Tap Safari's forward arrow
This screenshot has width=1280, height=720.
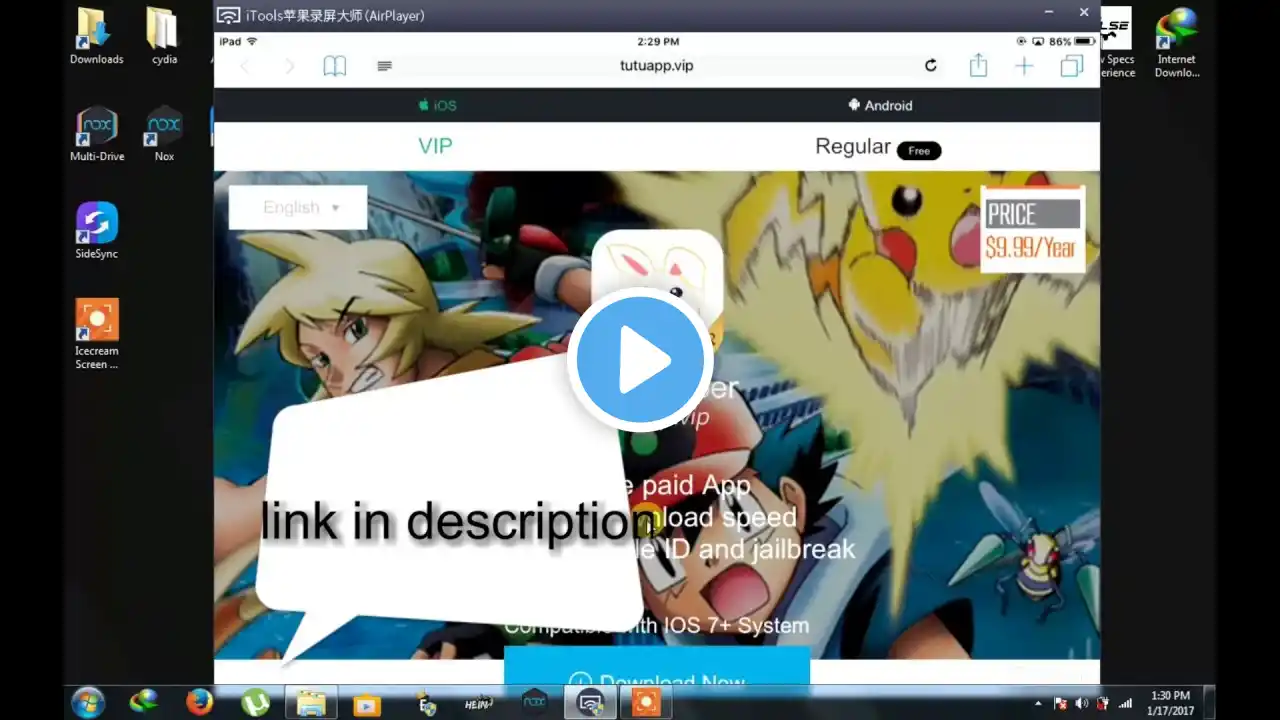tap(290, 66)
